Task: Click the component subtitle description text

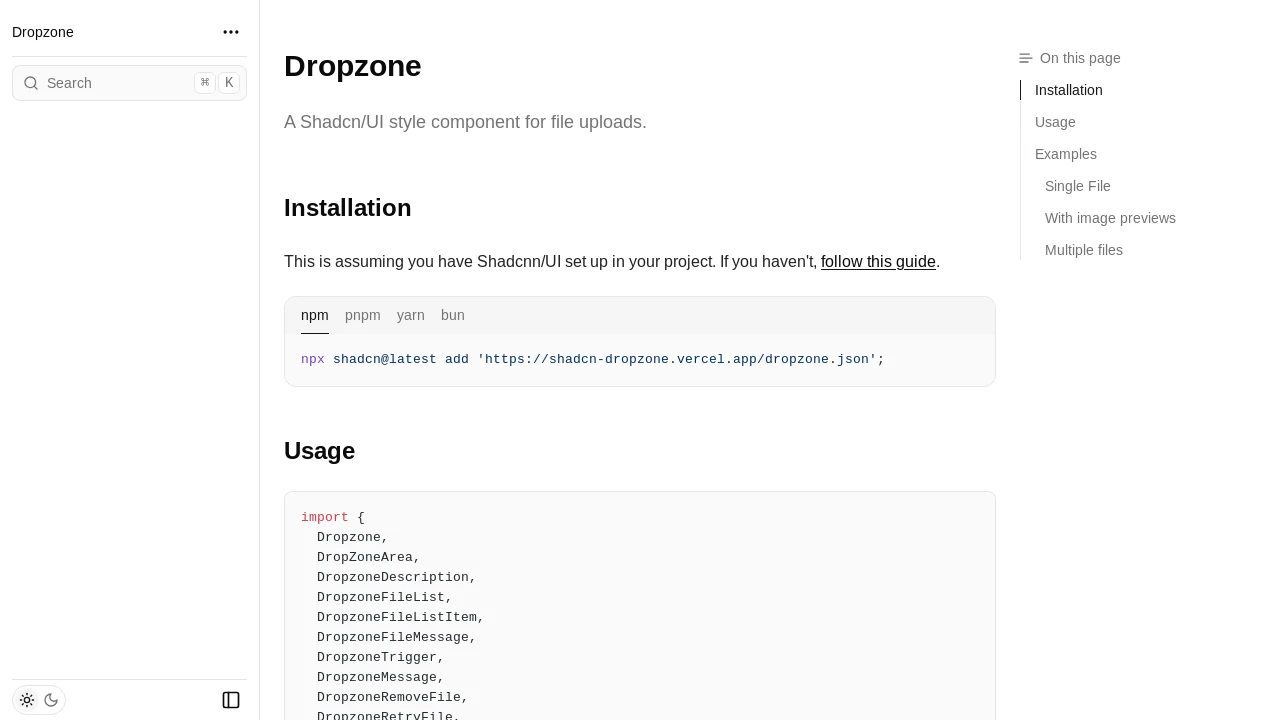Action: pyautogui.click(x=465, y=122)
